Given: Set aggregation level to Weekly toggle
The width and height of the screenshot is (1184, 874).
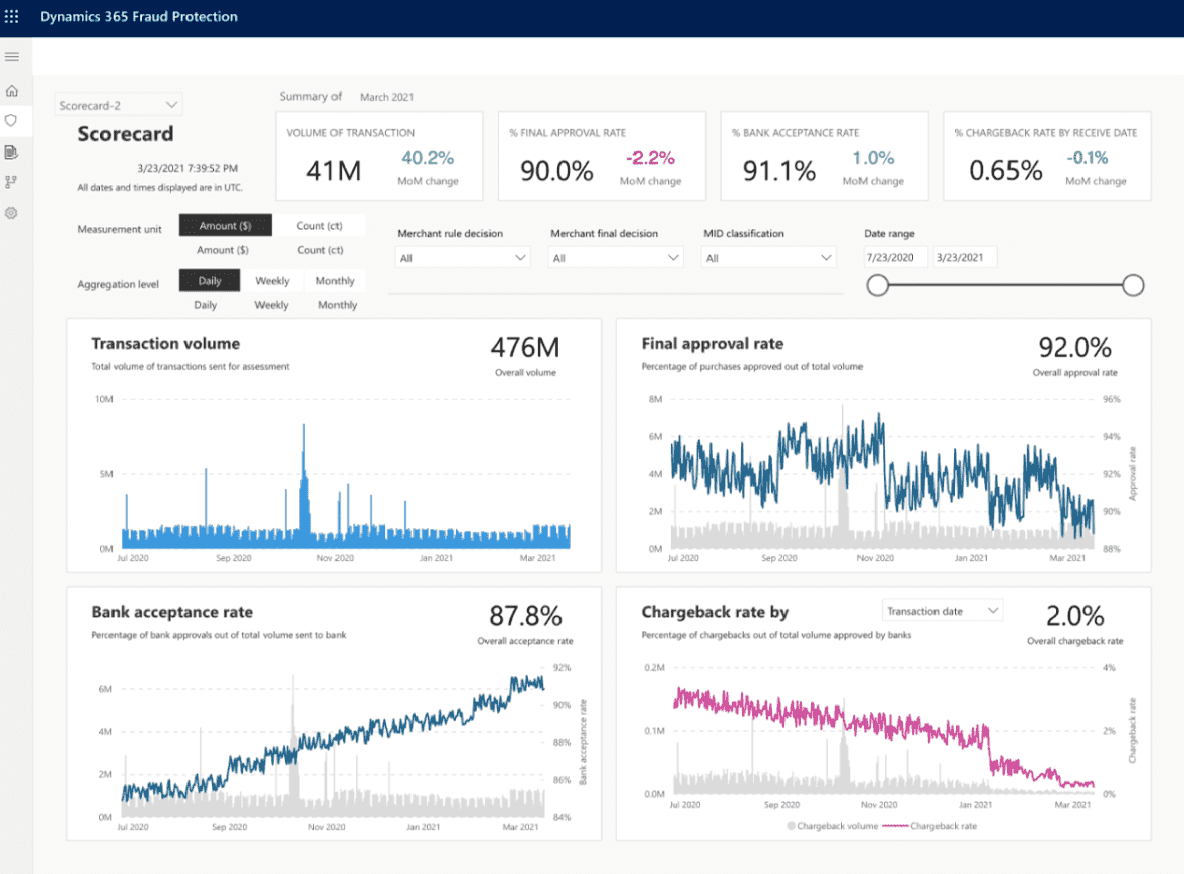Looking at the screenshot, I should (272, 280).
